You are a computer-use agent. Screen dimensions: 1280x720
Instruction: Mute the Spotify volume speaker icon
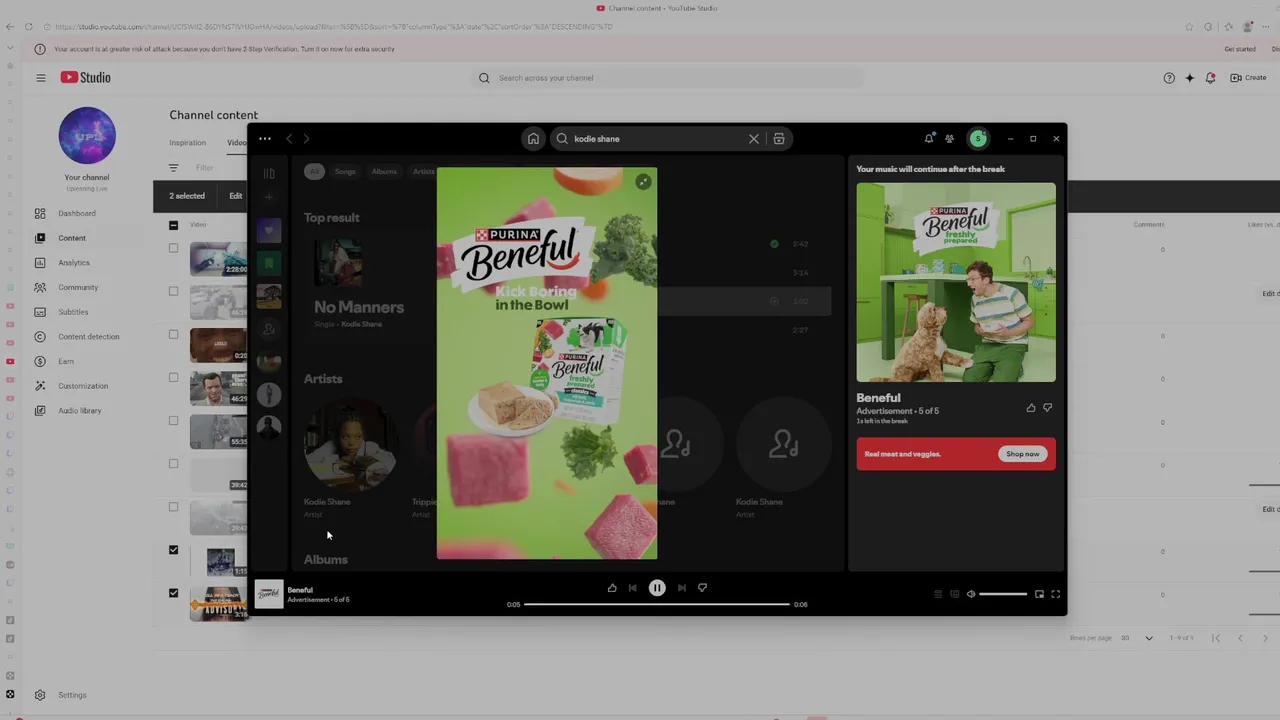(x=970, y=594)
